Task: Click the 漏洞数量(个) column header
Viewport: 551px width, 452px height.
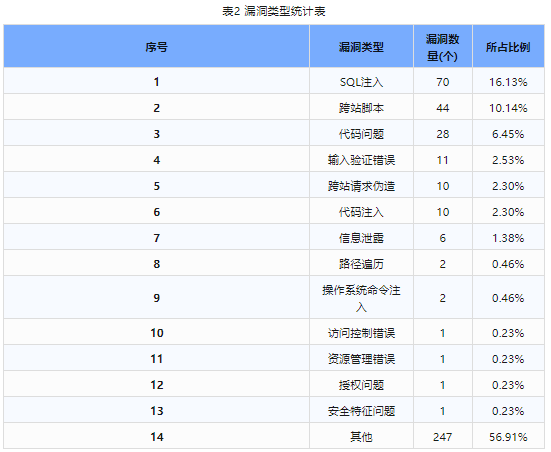Action: [443, 47]
